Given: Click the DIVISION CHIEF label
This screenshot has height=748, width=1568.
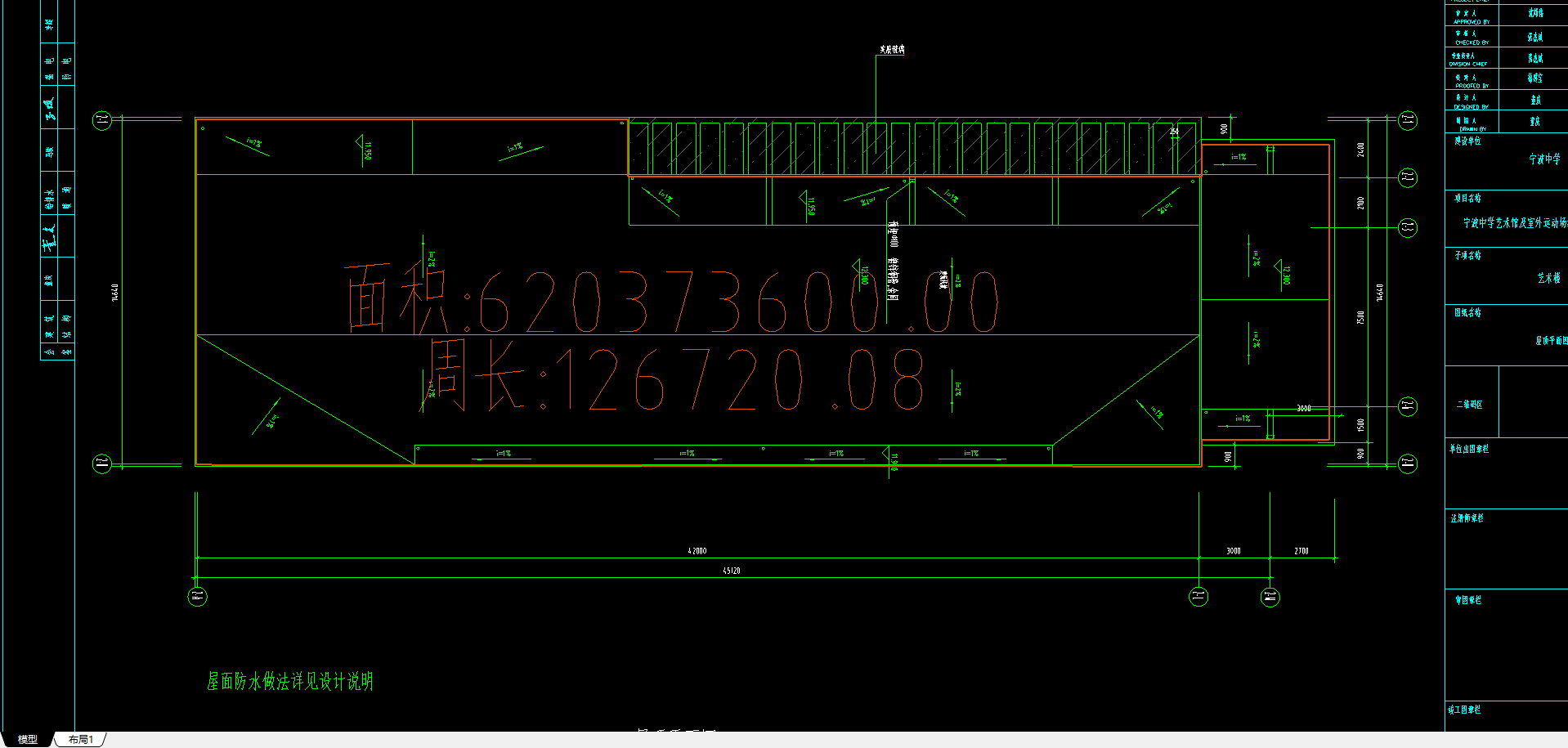Looking at the screenshot, I should click(1469, 64).
